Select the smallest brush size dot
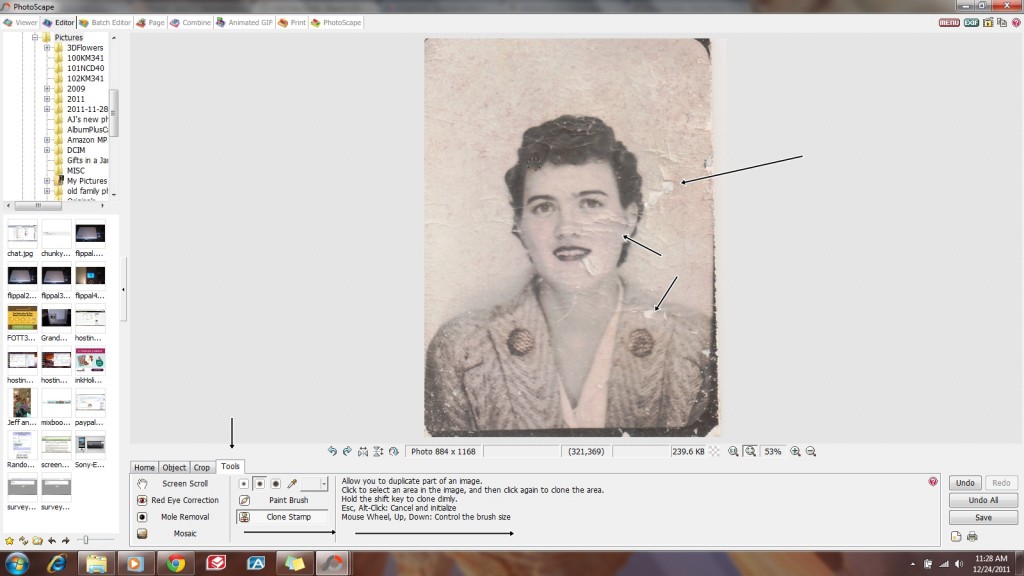 244,484
